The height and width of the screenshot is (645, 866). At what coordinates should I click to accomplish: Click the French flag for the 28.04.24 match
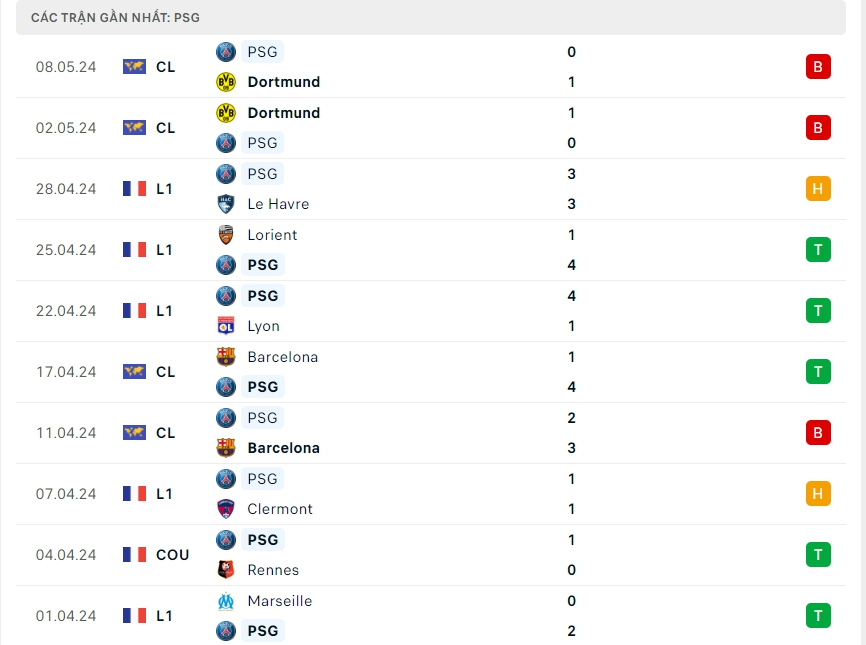tap(134, 189)
